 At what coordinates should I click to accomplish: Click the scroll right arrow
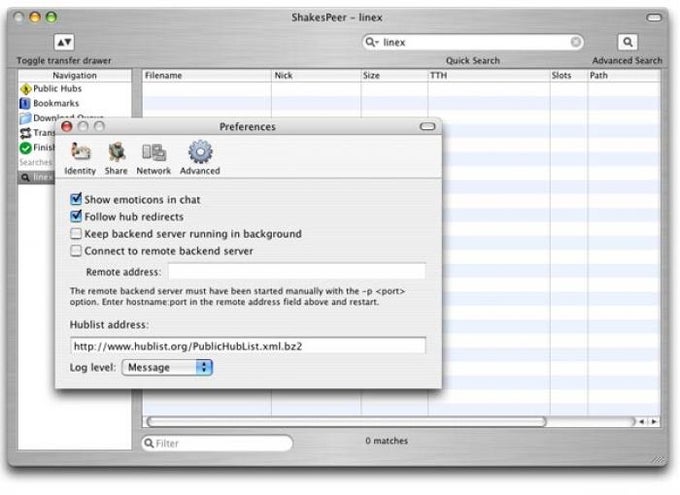pyautogui.click(x=654, y=422)
